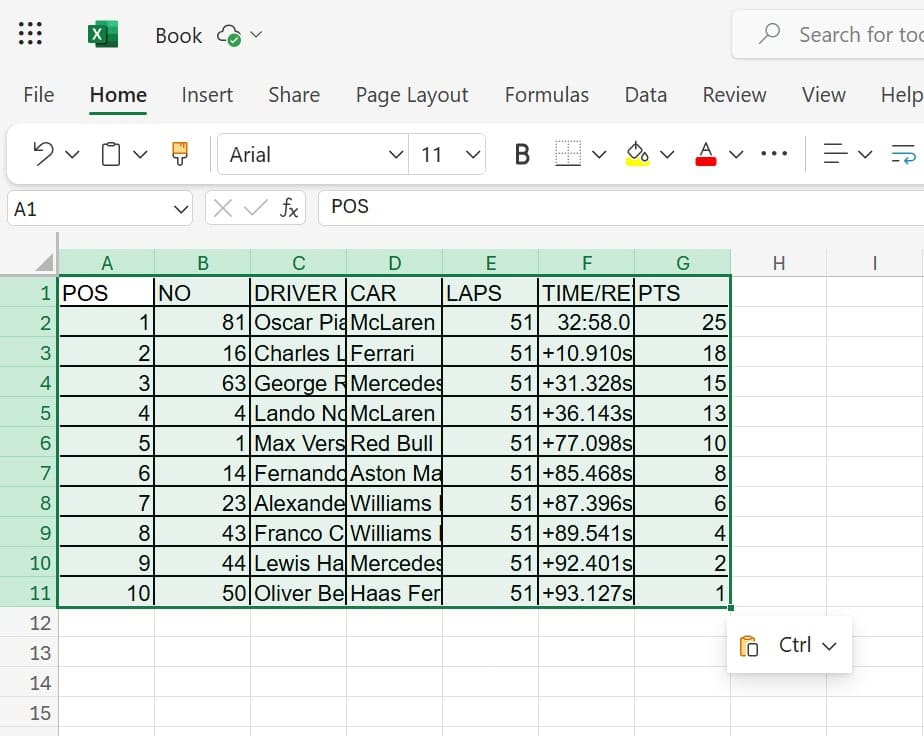Click the insert function fx icon
The image size is (924, 736).
click(289, 208)
